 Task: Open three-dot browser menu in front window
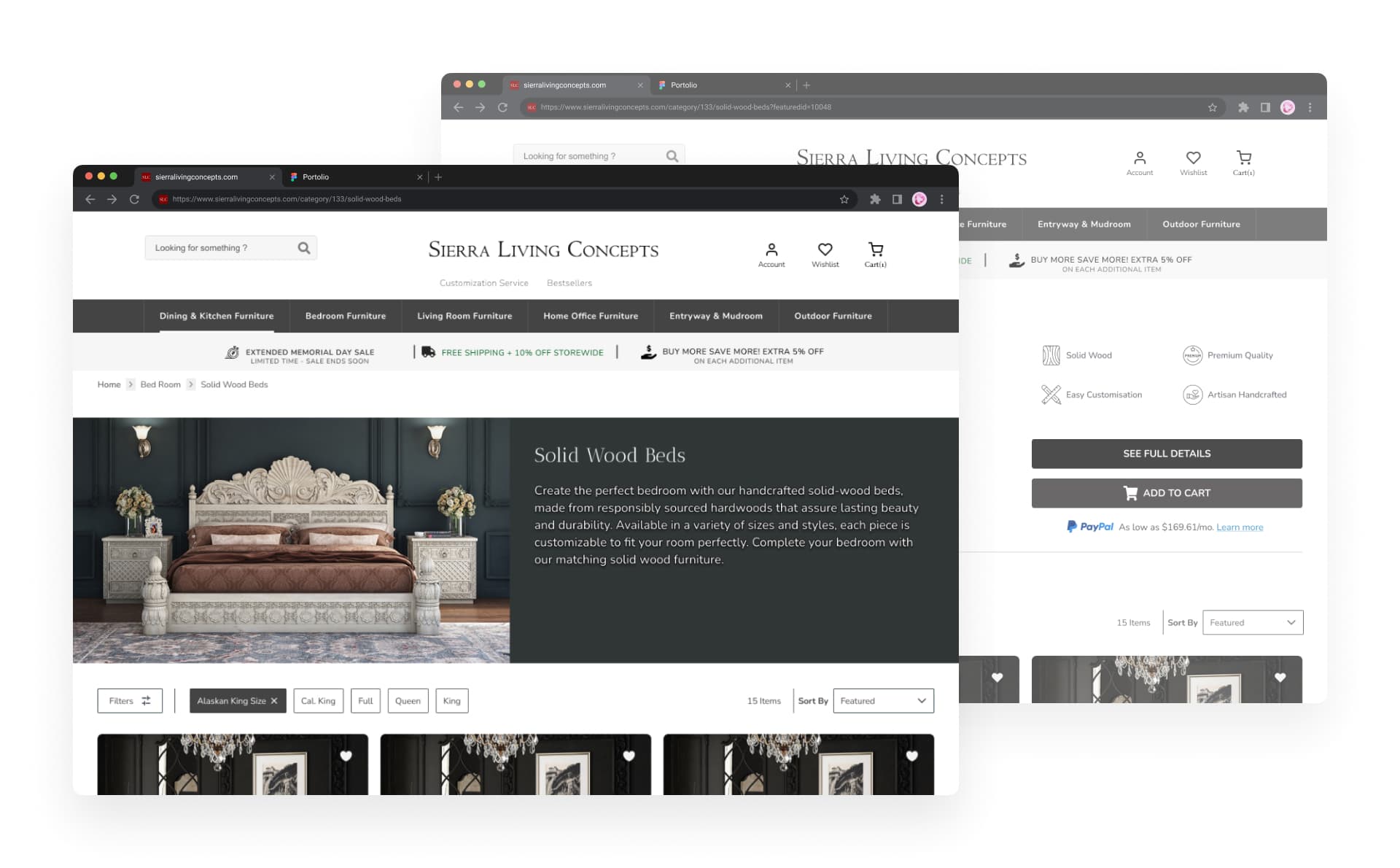coord(941,199)
